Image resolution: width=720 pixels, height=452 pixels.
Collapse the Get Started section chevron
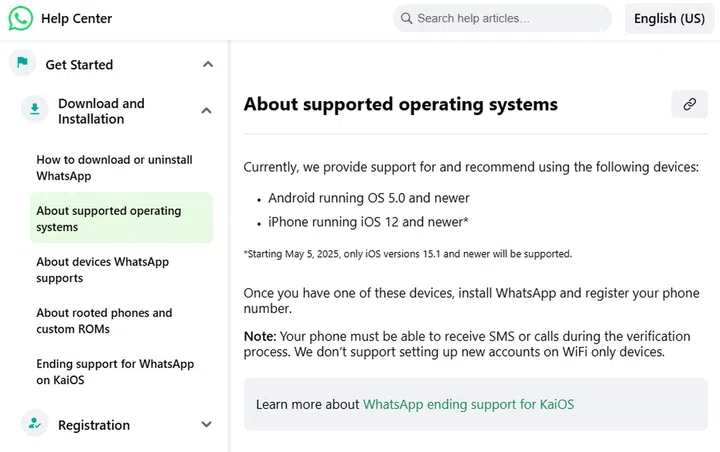[x=207, y=65]
